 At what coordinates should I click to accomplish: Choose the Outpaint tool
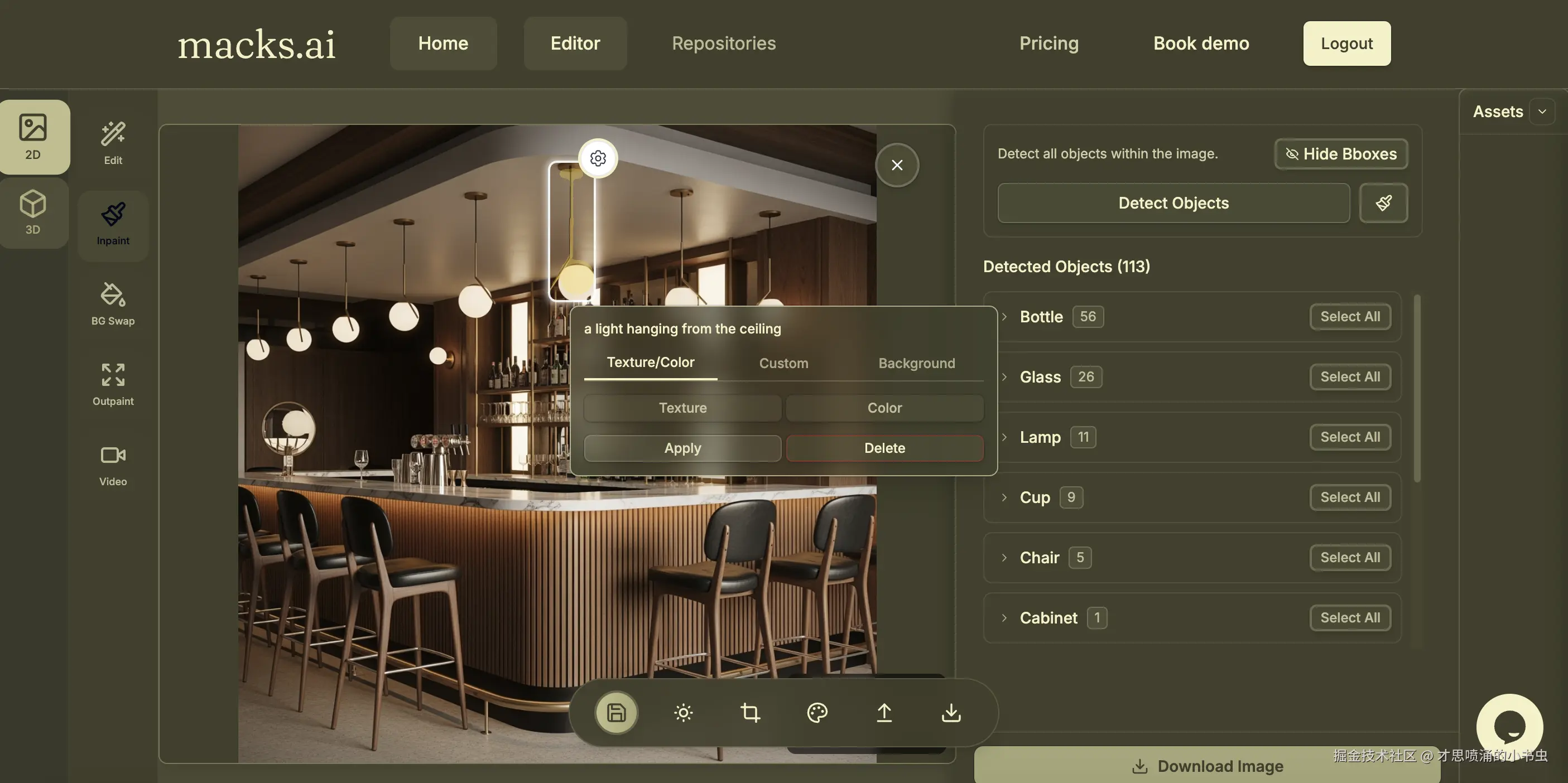tap(113, 384)
